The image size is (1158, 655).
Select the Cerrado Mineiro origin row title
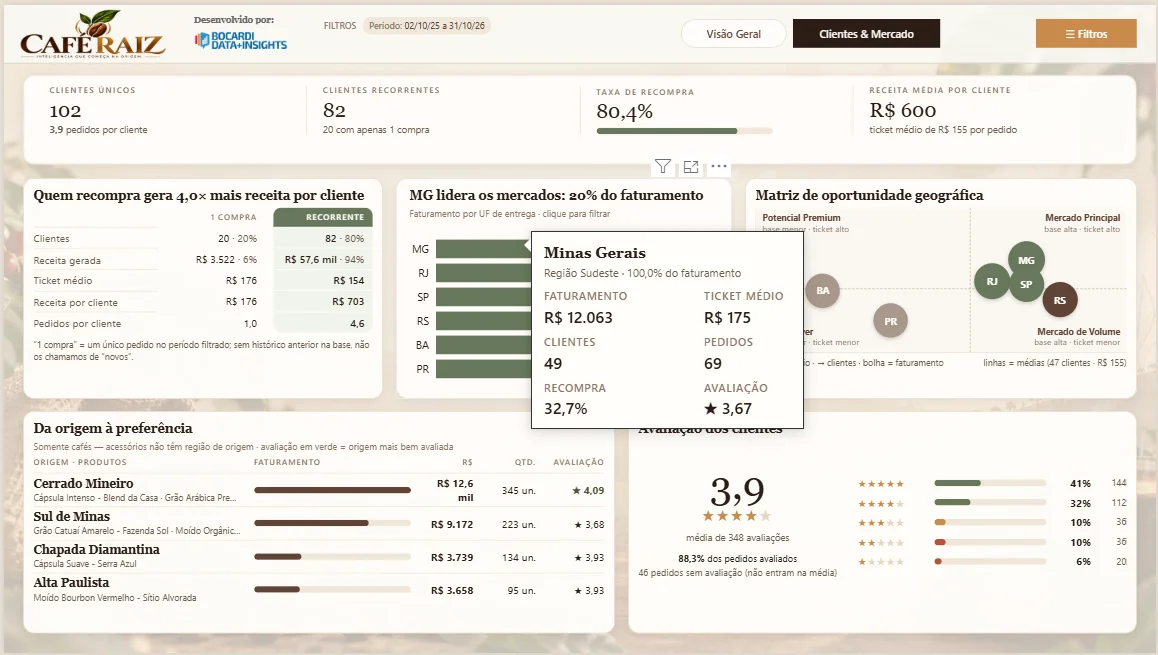coord(83,483)
